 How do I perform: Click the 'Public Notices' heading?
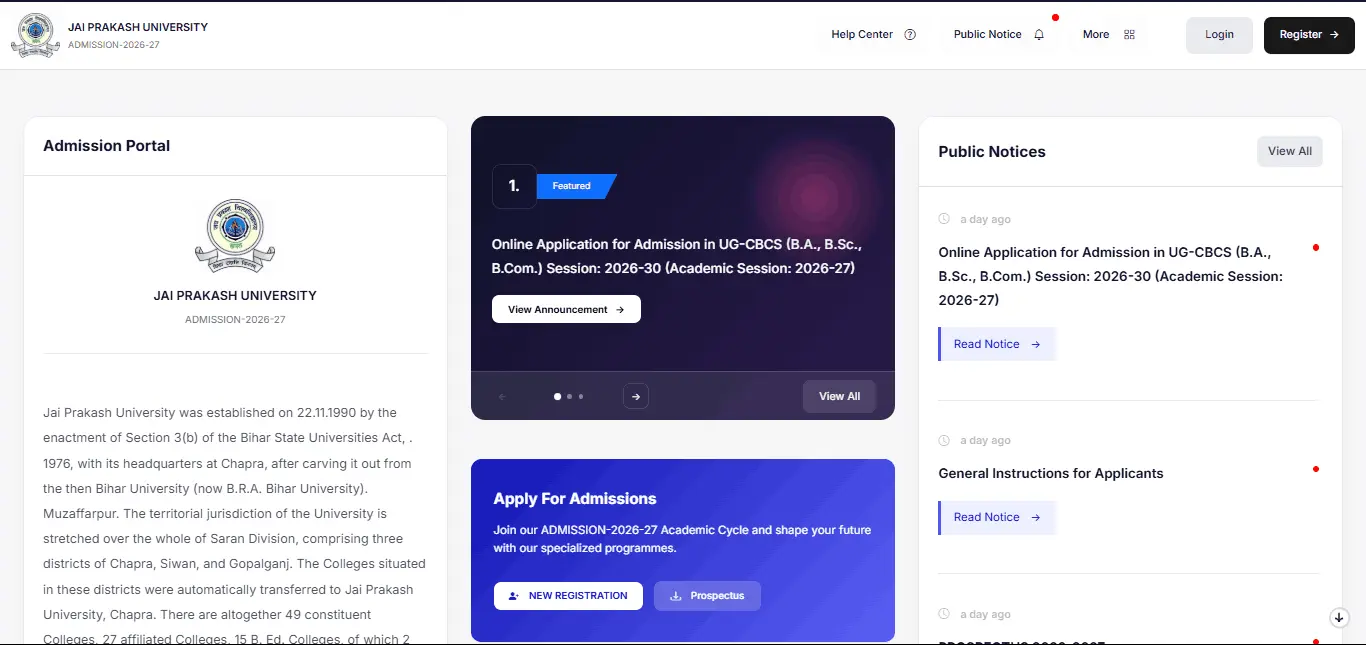click(x=992, y=152)
